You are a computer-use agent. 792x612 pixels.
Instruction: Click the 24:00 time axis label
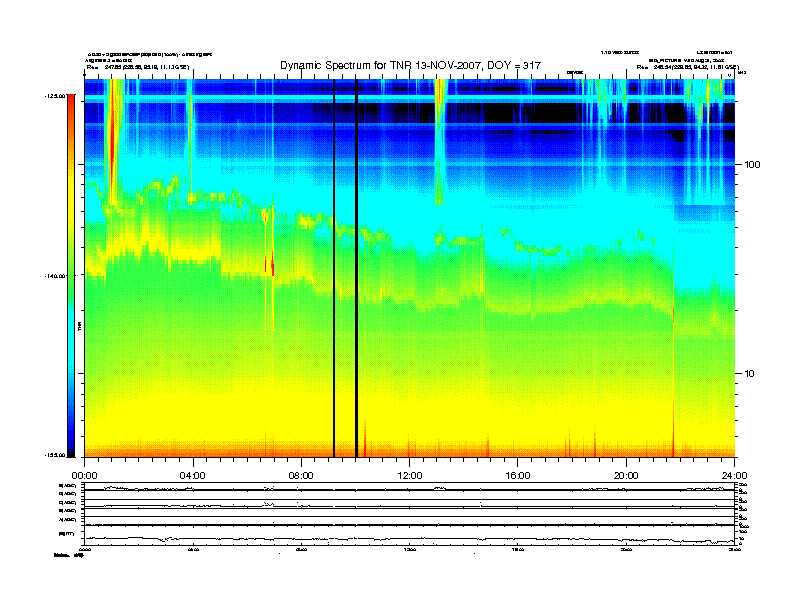pos(735,476)
